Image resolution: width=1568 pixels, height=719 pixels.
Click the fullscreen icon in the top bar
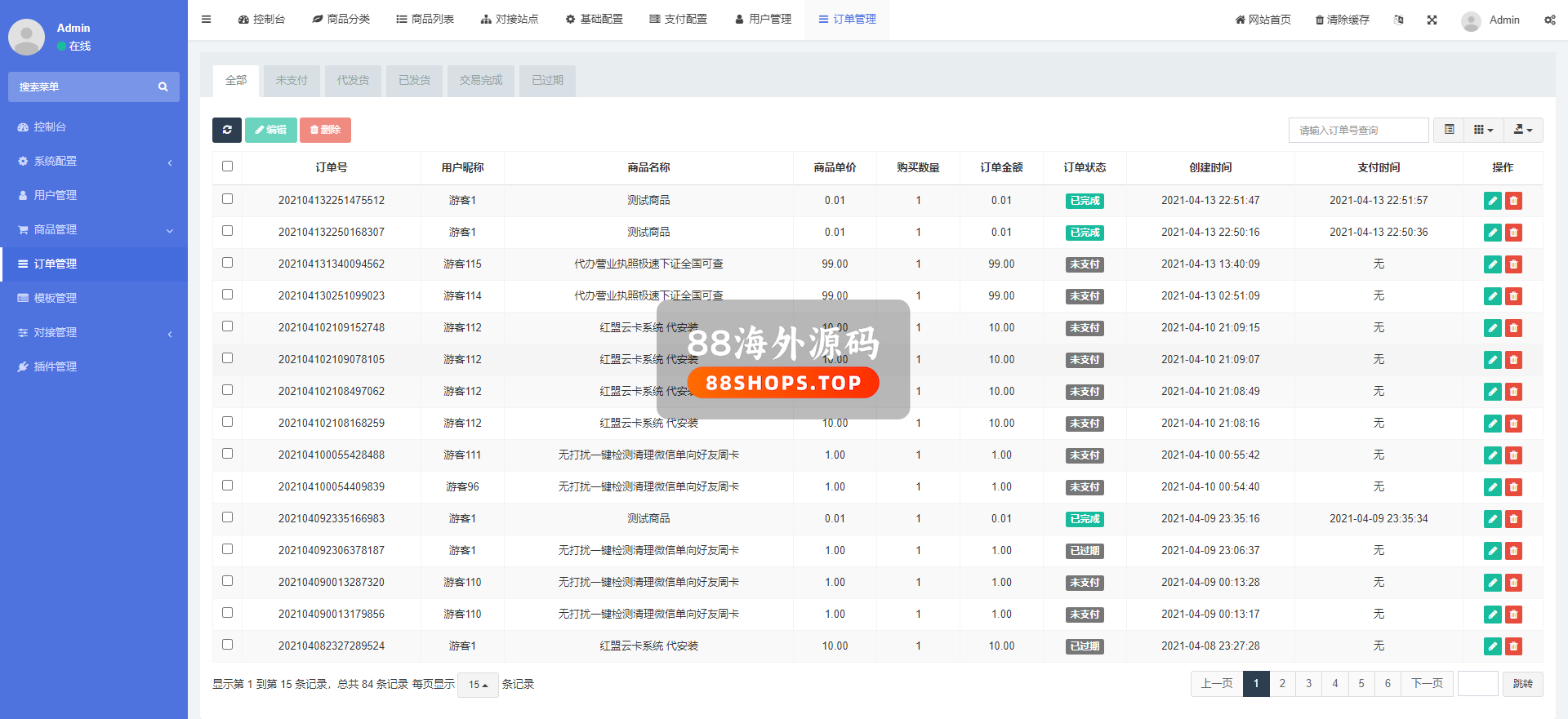tap(1432, 20)
